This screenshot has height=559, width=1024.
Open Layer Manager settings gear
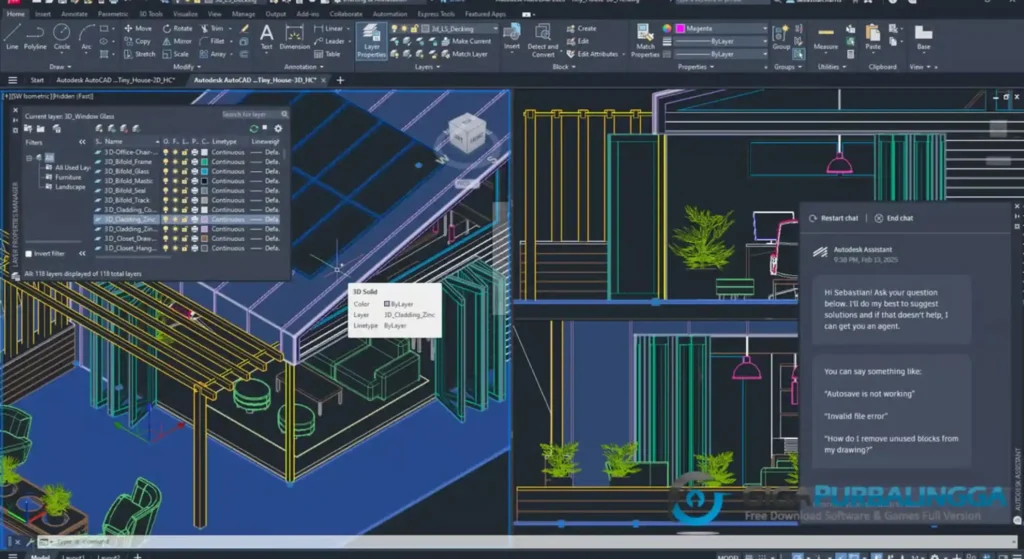coord(278,129)
